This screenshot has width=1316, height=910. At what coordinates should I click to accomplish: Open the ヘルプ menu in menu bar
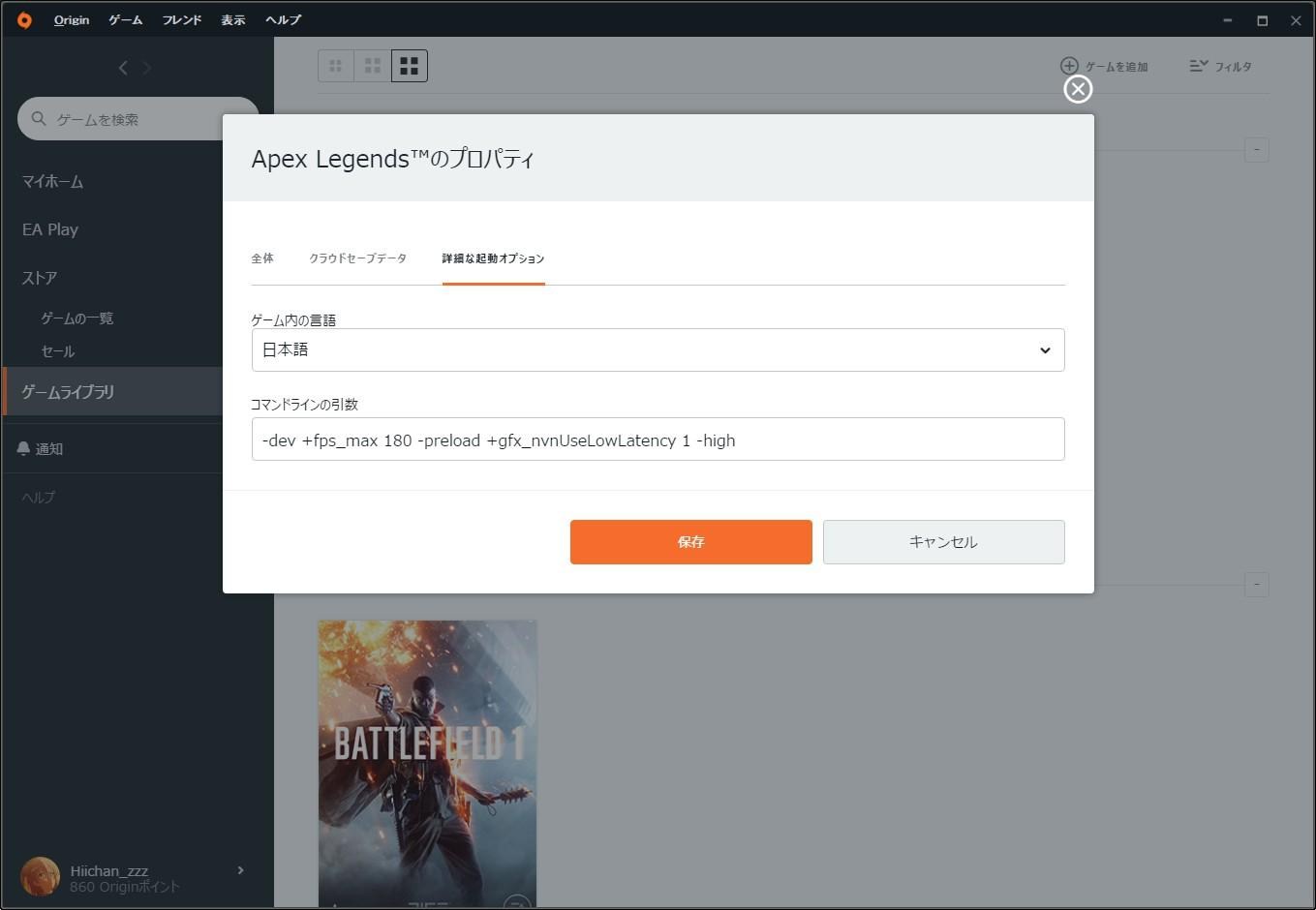coord(284,19)
